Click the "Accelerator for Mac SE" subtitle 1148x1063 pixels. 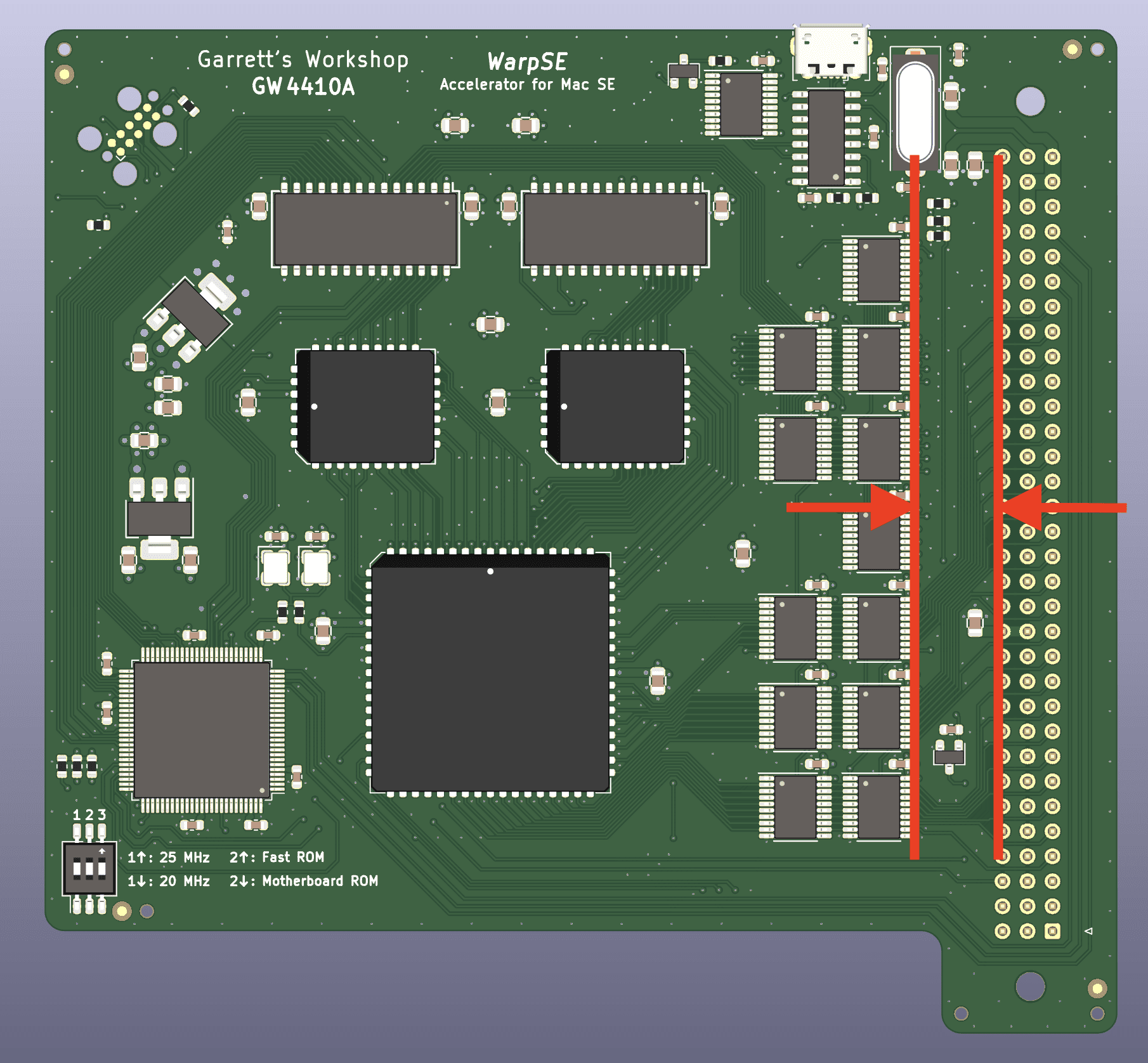pyautogui.click(x=527, y=84)
